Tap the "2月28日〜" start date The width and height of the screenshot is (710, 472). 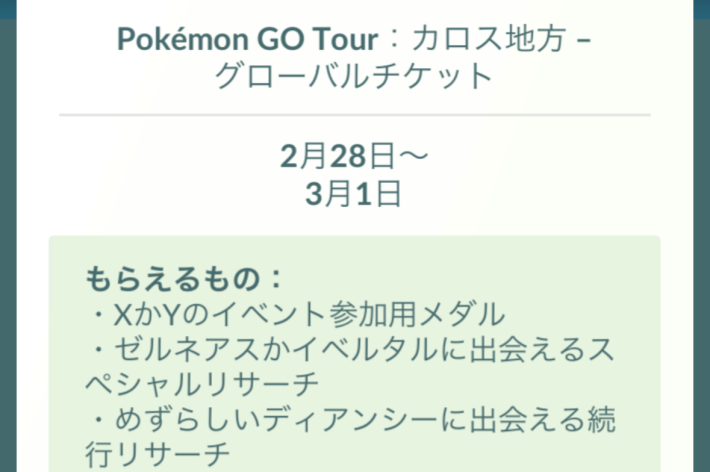click(x=354, y=158)
